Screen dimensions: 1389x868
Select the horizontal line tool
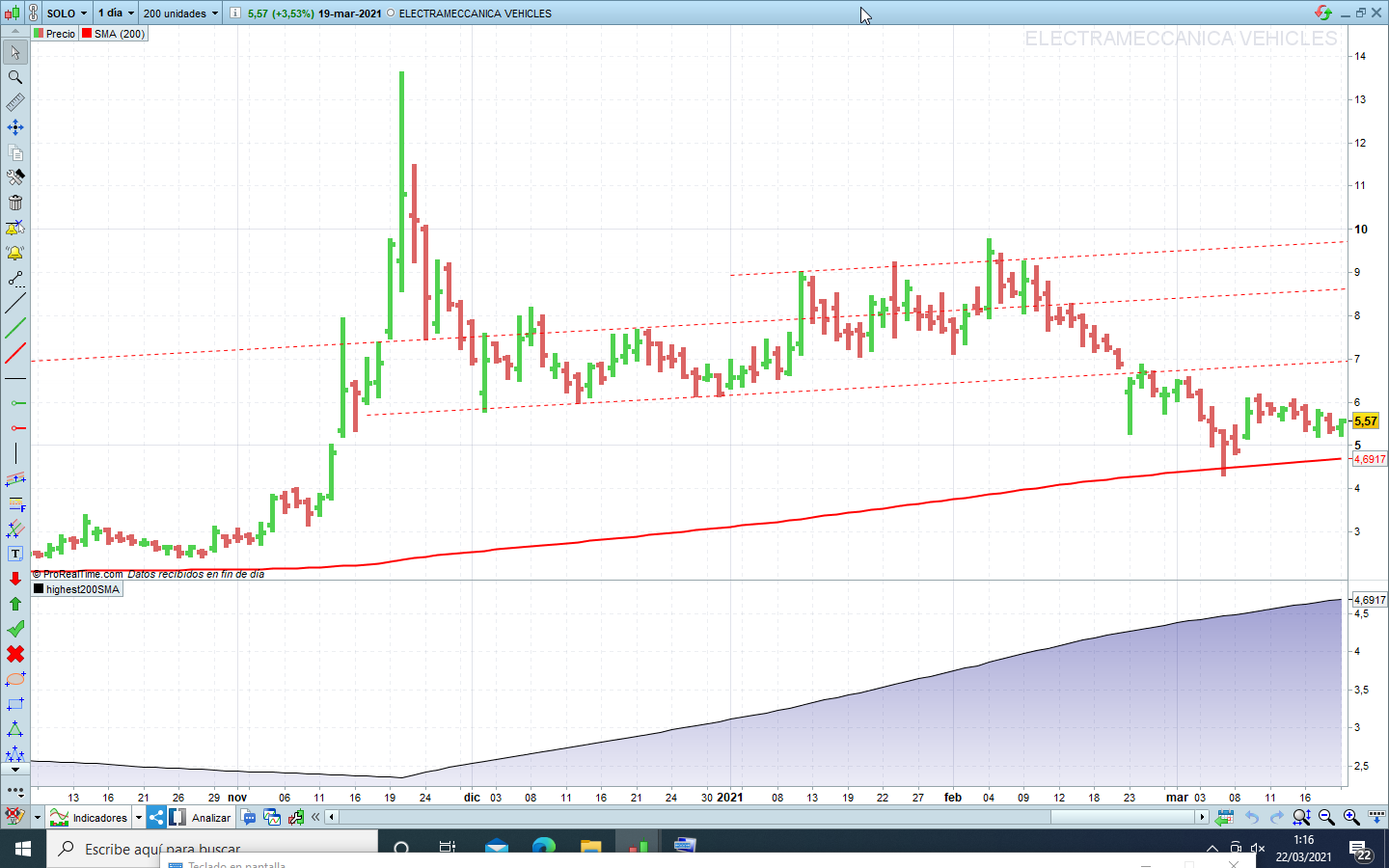tap(15, 378)
